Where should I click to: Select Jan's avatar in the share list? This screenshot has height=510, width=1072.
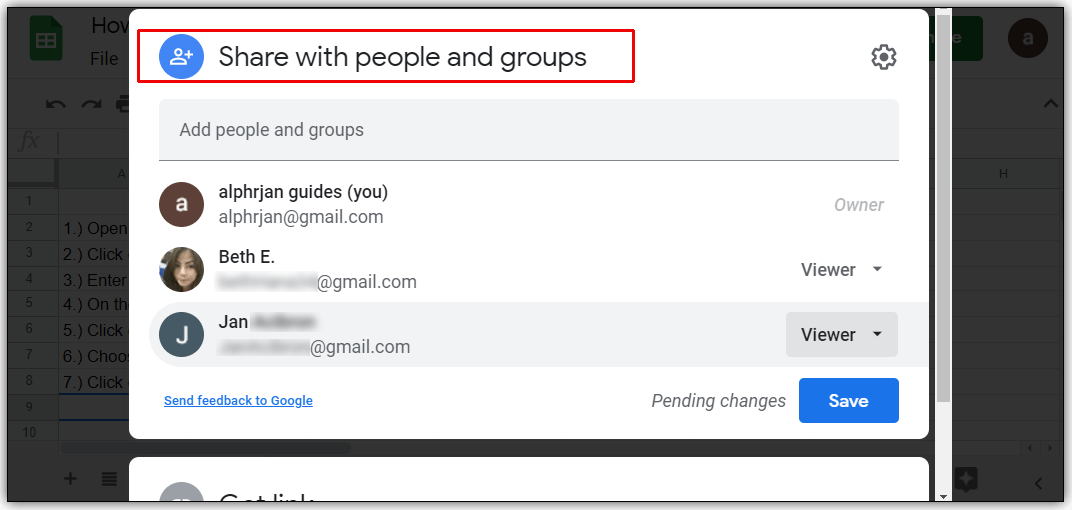[181, 334]
